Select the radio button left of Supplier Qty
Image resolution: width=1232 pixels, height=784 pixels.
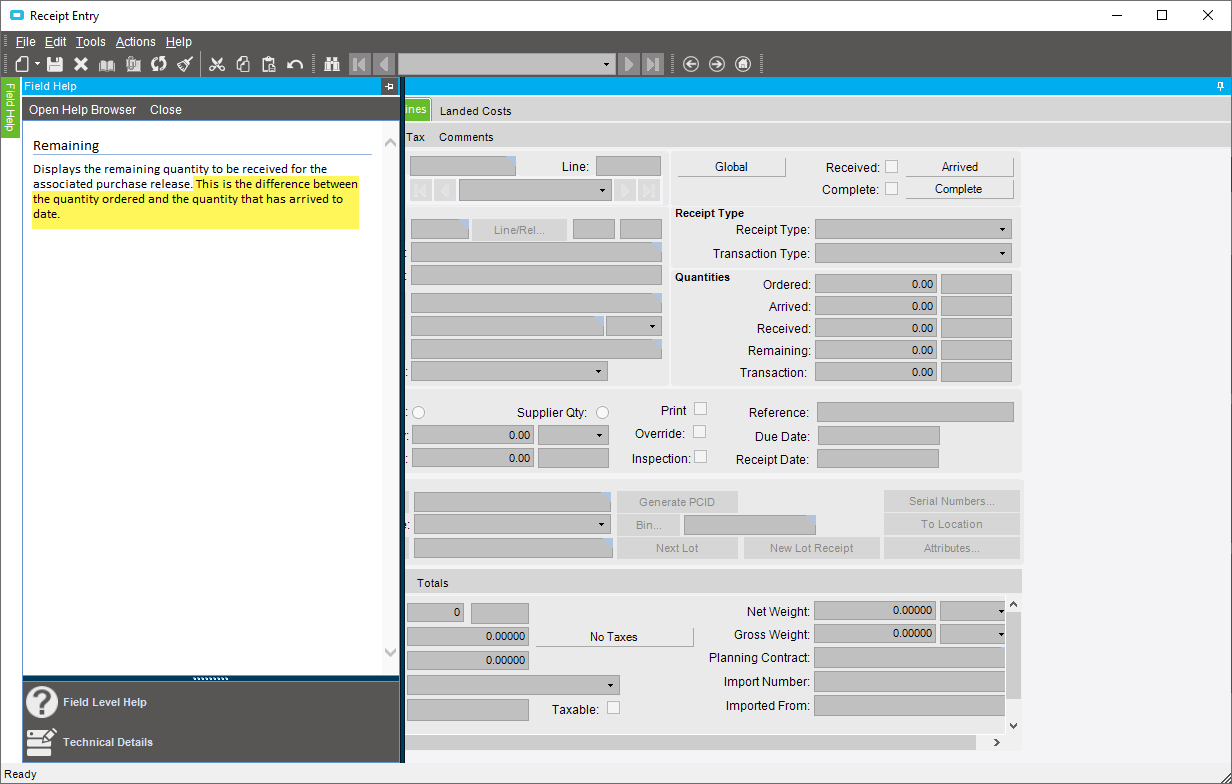pyautogui.click(x=418, y=413)
